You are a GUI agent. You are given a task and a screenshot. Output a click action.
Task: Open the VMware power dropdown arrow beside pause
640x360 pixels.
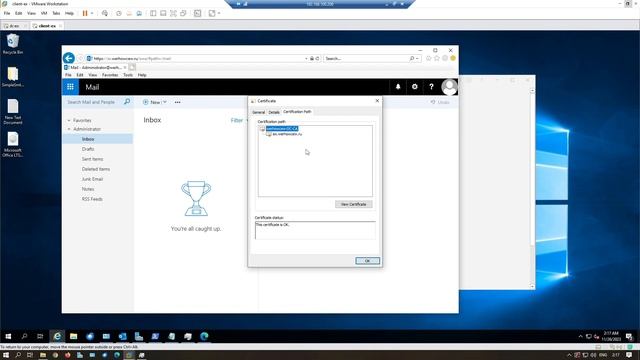click(x=92, y=13)
